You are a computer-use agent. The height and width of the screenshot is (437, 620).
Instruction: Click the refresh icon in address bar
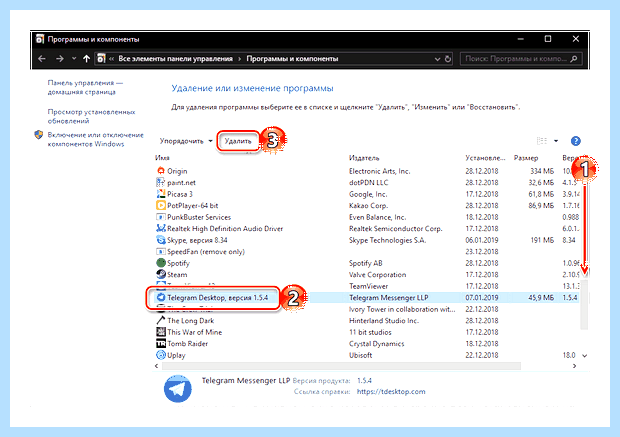[448, 59]
